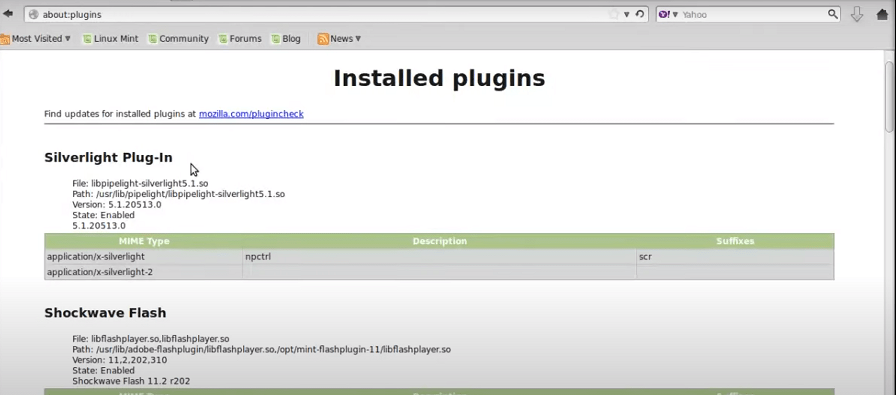Open the Community bookmark
The image size is (896, 395).
pyautogui.click(x=178, y=39)
